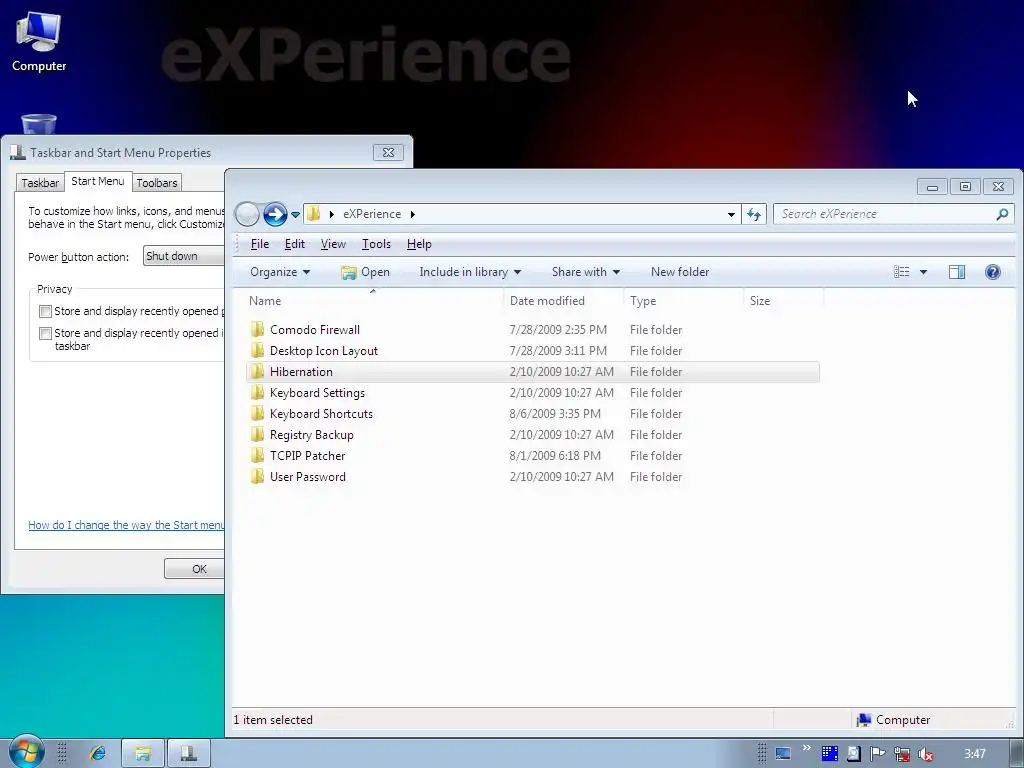Click the Registry Backup folder icon
The height and width of the screenshot is (768, 1024).
[258, 434]
